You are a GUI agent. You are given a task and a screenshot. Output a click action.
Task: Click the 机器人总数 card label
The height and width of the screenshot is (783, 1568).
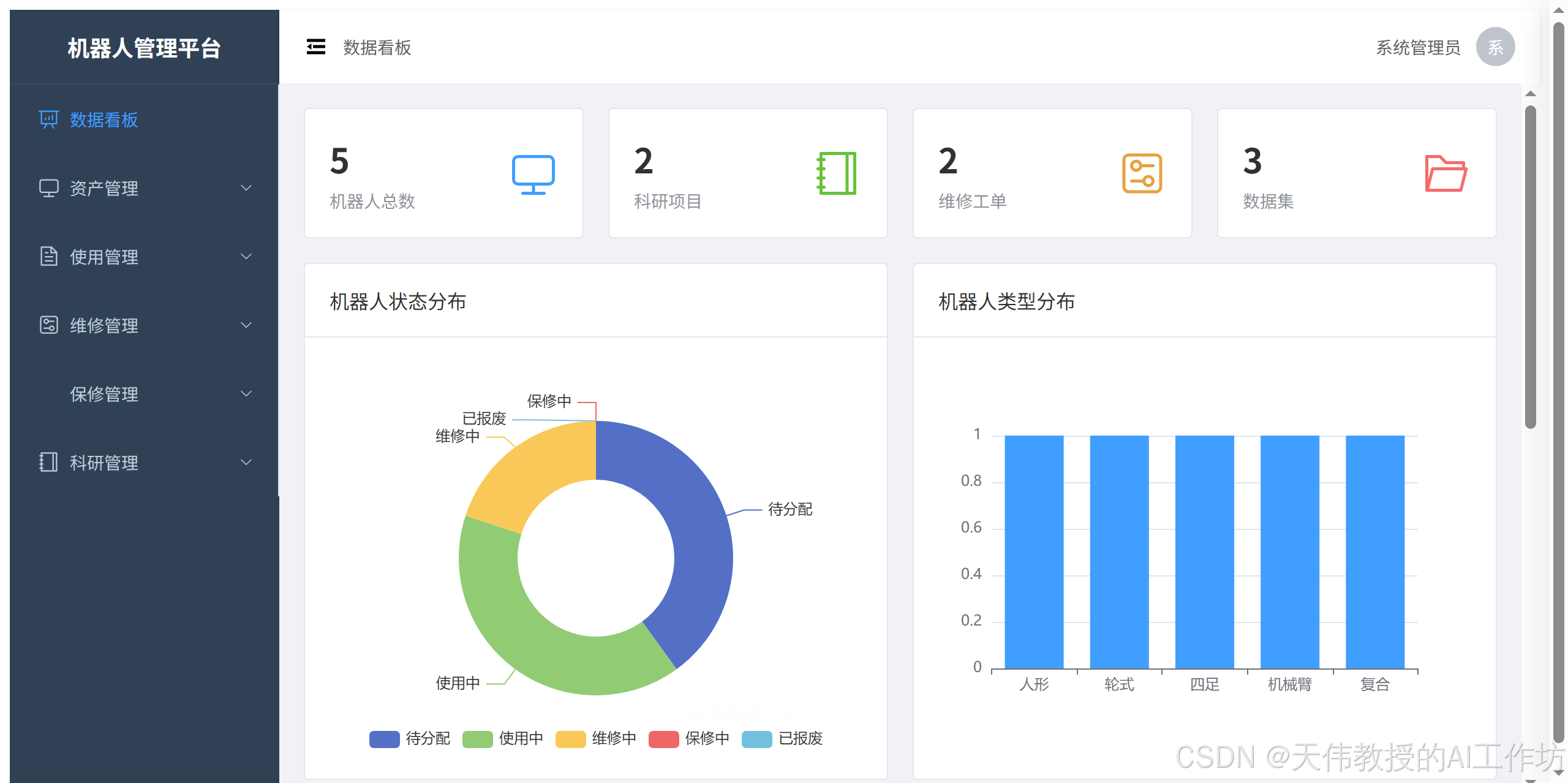[x=372, y=201]
